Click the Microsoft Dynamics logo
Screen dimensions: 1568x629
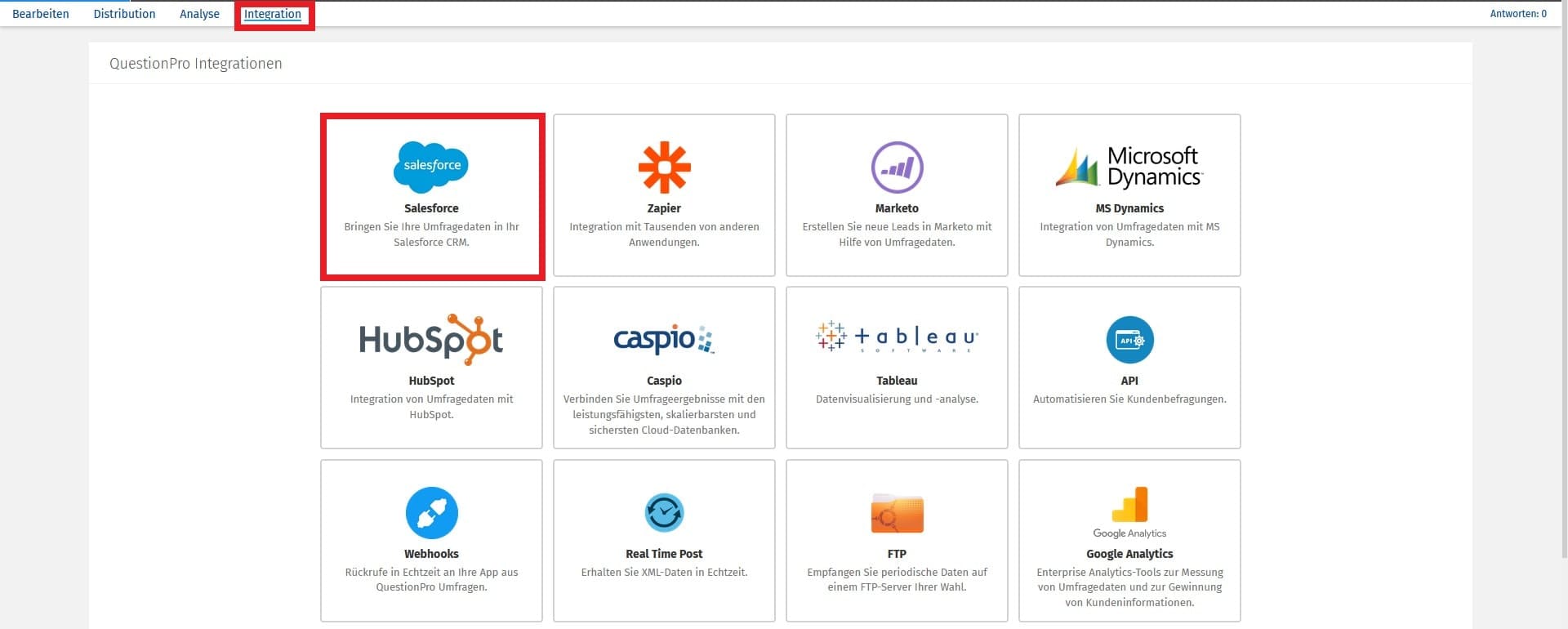click(1129, 167)
